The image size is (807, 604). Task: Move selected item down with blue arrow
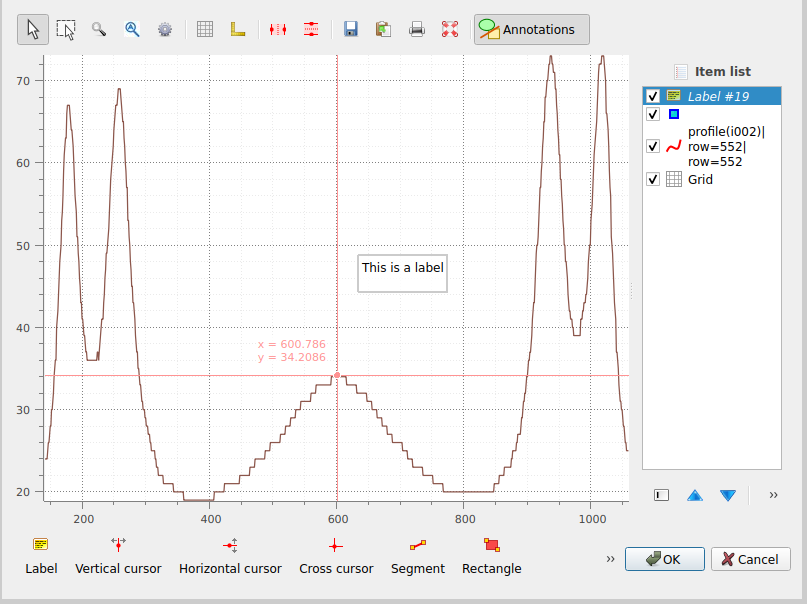(x=728, y=495)
